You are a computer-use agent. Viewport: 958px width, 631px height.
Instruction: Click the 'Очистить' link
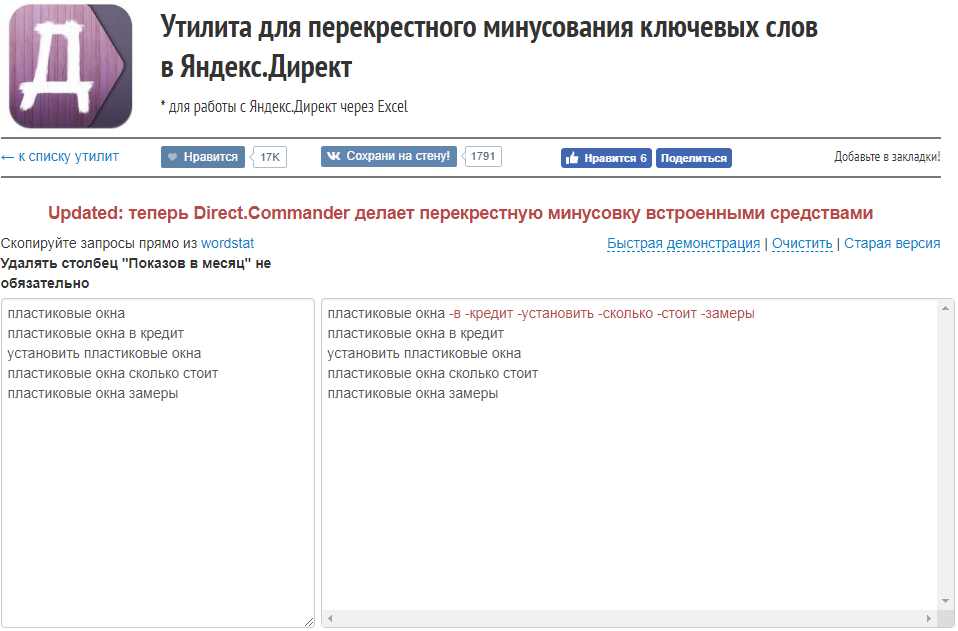point(802,243)
